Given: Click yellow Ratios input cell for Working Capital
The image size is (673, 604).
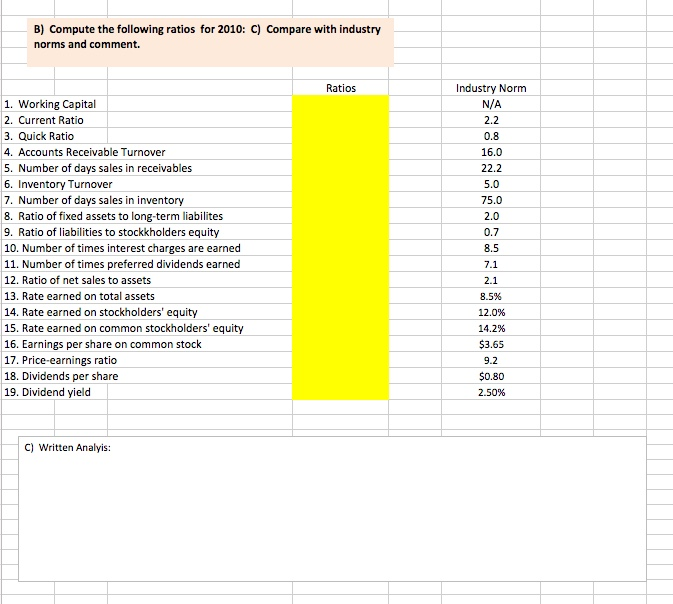Looking at the screenshot, I should tap(341, 104).
